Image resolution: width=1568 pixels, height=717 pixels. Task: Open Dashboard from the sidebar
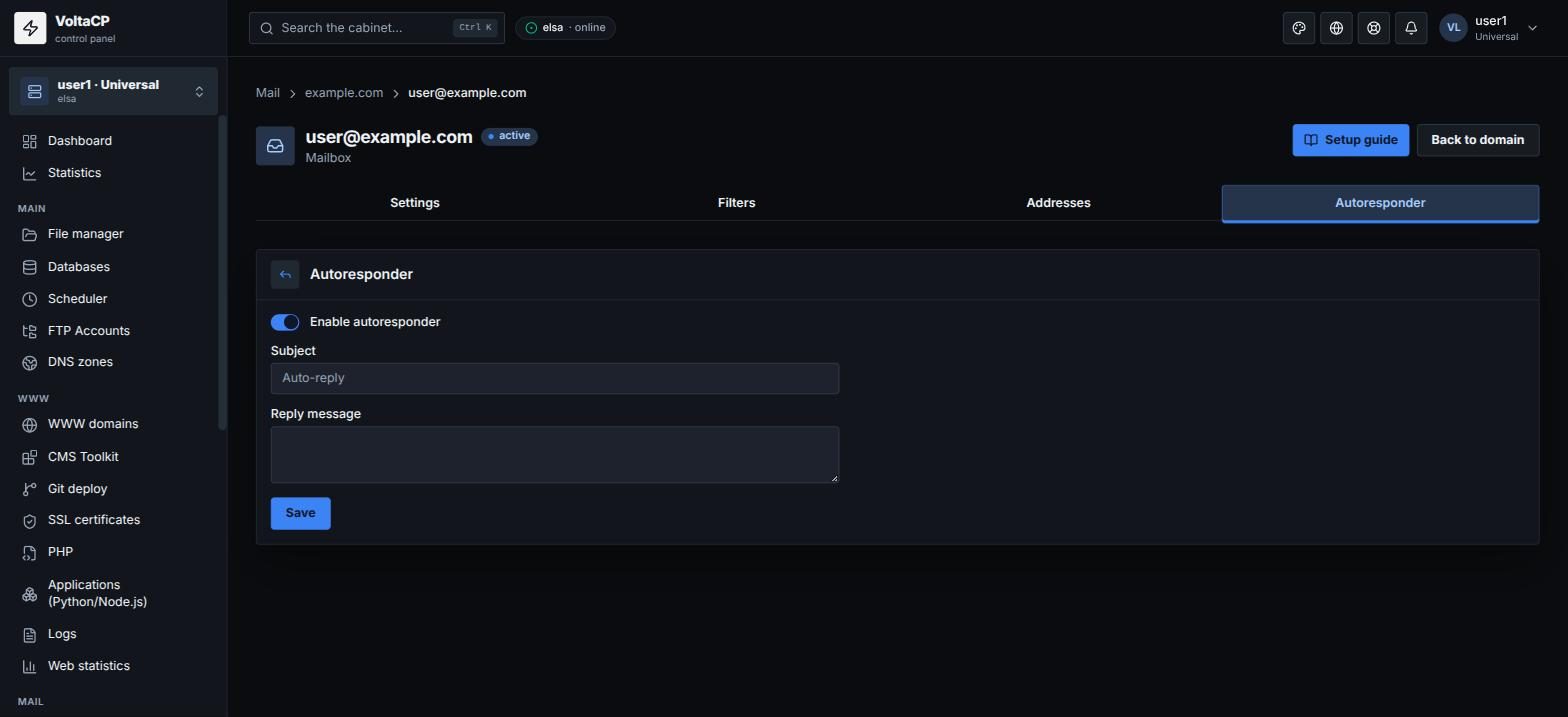click(x=113, y=141)
